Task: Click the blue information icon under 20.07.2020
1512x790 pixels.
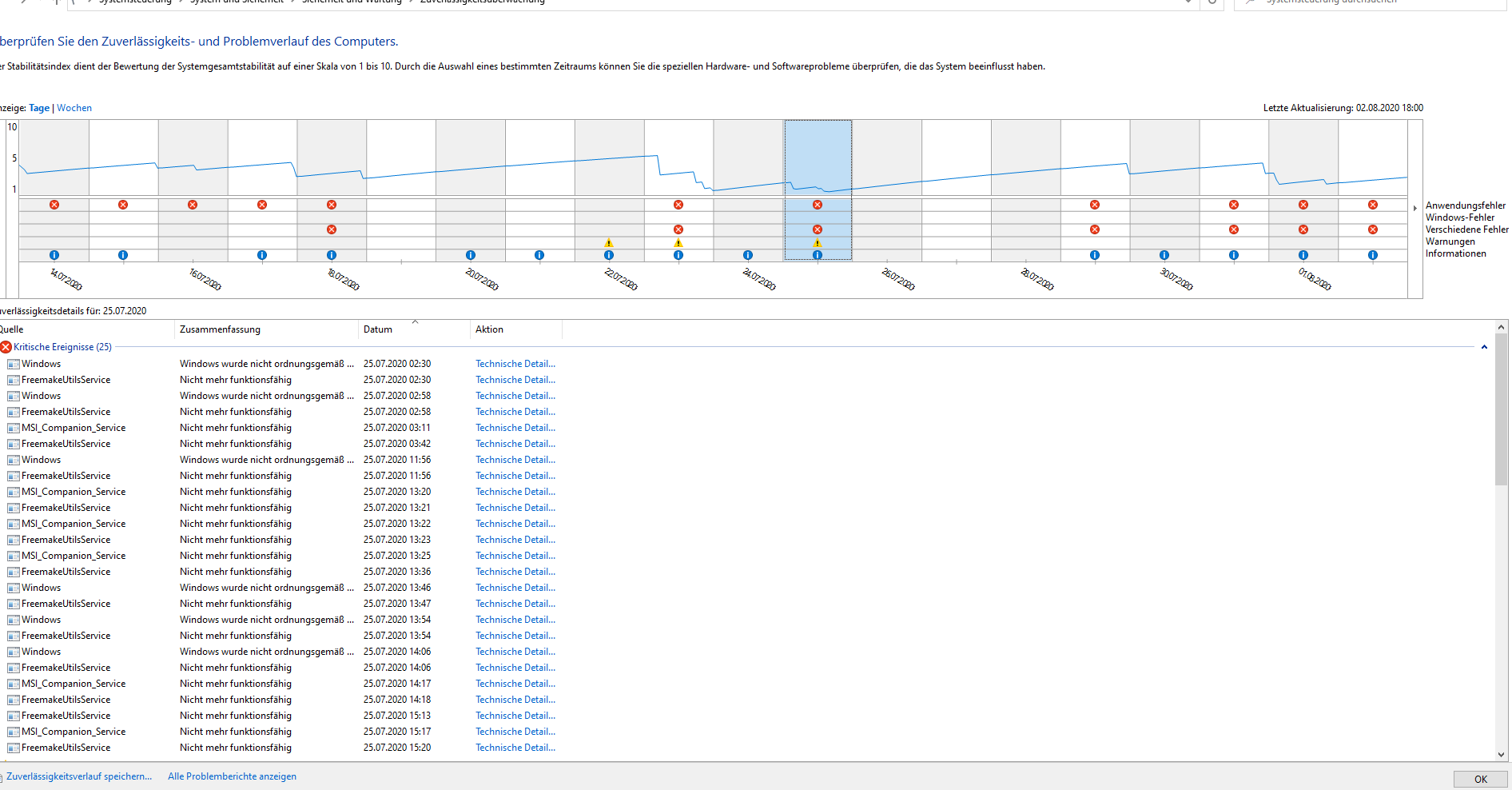Action: click(x=471, y=255)
